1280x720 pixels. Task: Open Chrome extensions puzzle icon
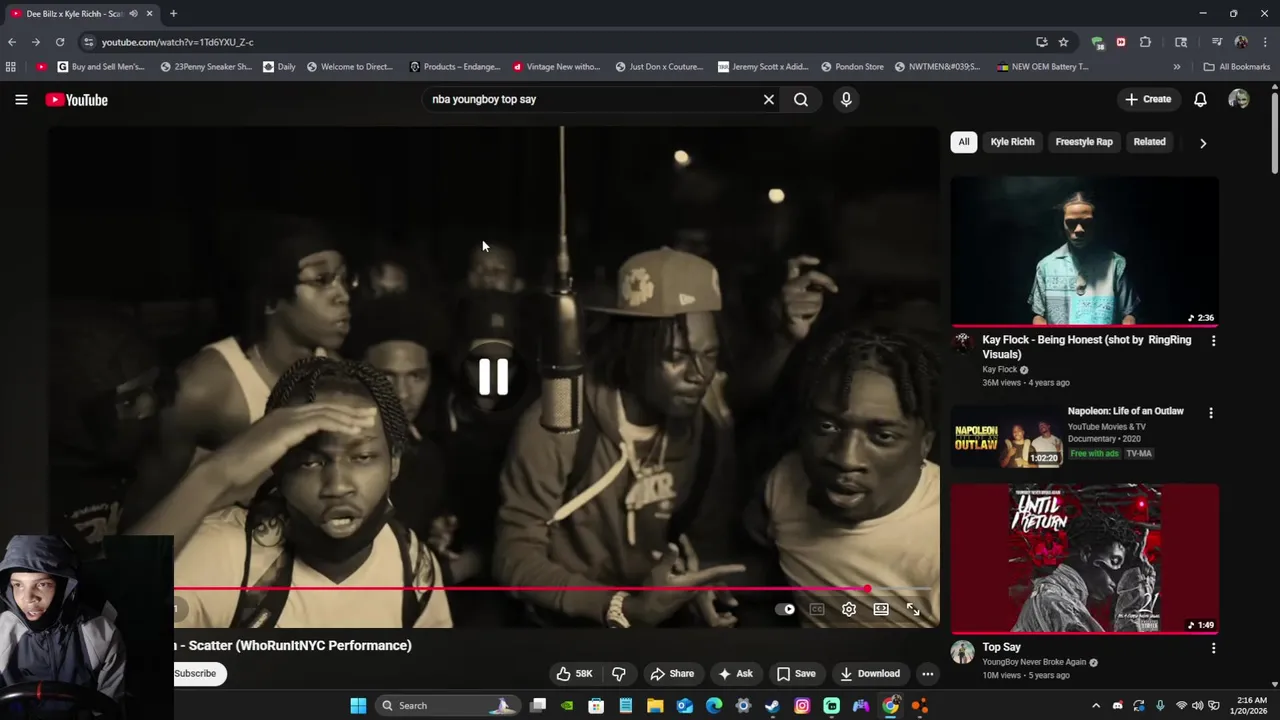(1145, 42)
